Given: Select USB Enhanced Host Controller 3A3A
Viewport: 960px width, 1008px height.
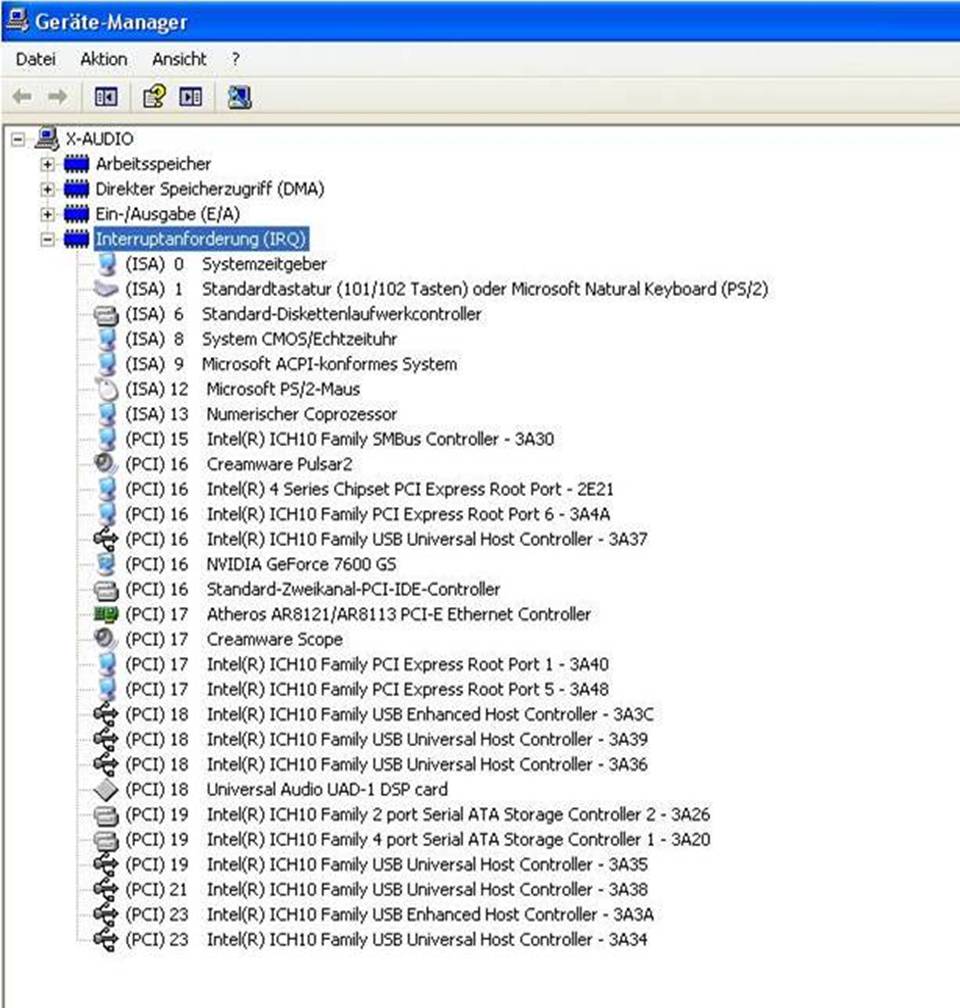Looking at the screenshot, I should click(x=389, y=914).
